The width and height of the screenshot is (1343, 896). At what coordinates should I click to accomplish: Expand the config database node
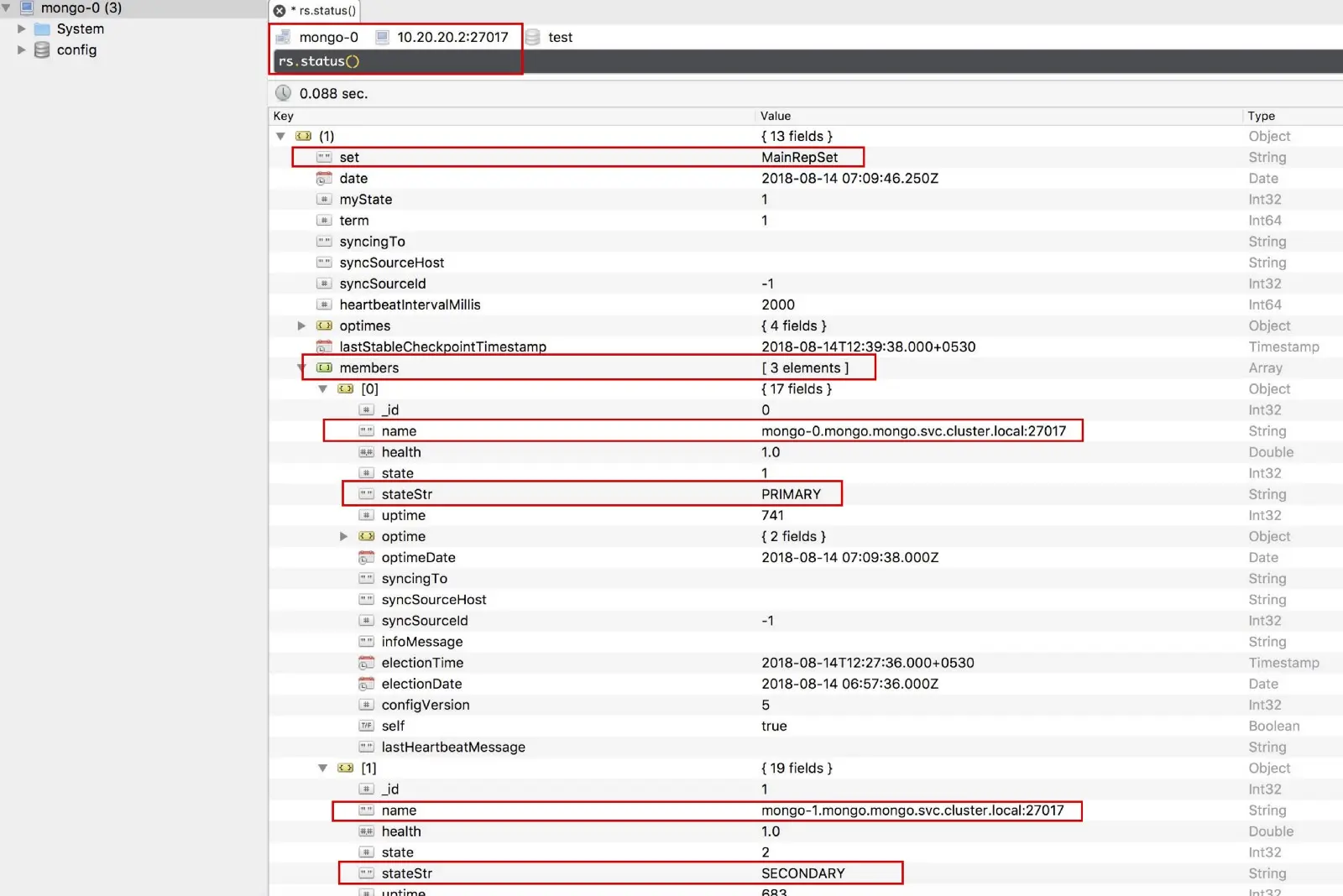[22, 49]
